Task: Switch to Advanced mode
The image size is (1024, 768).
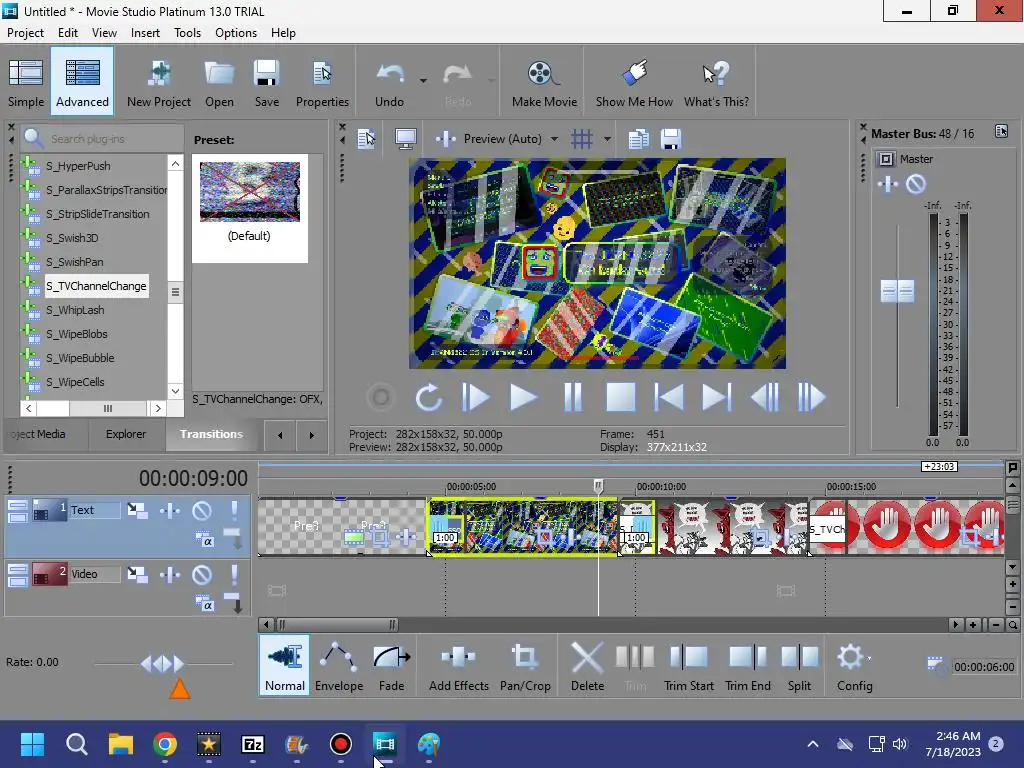Action: click(82, 82)
